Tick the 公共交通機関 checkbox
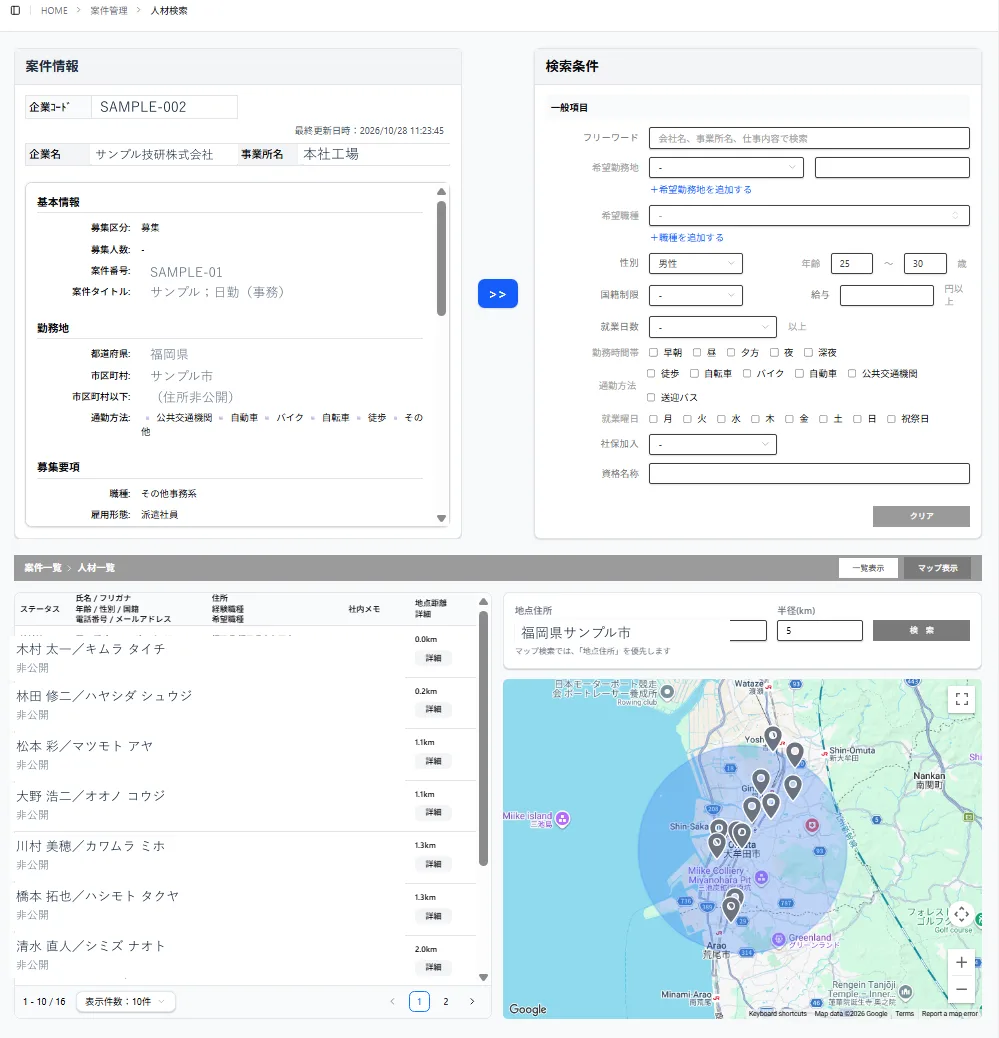Screen dimensions: 999x1038 tap(852, 373)
